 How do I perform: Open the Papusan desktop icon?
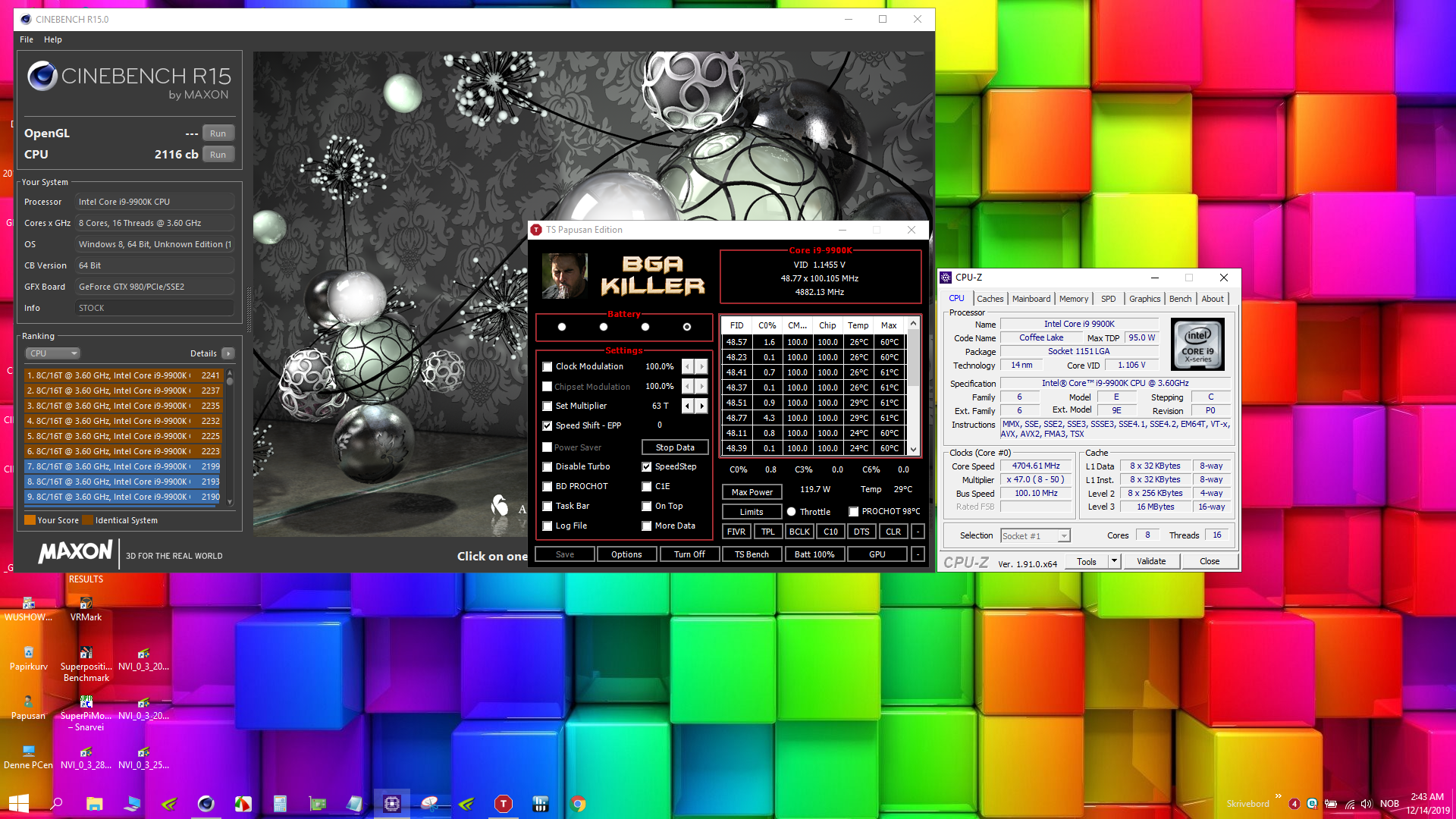click(x=28, y=708)
